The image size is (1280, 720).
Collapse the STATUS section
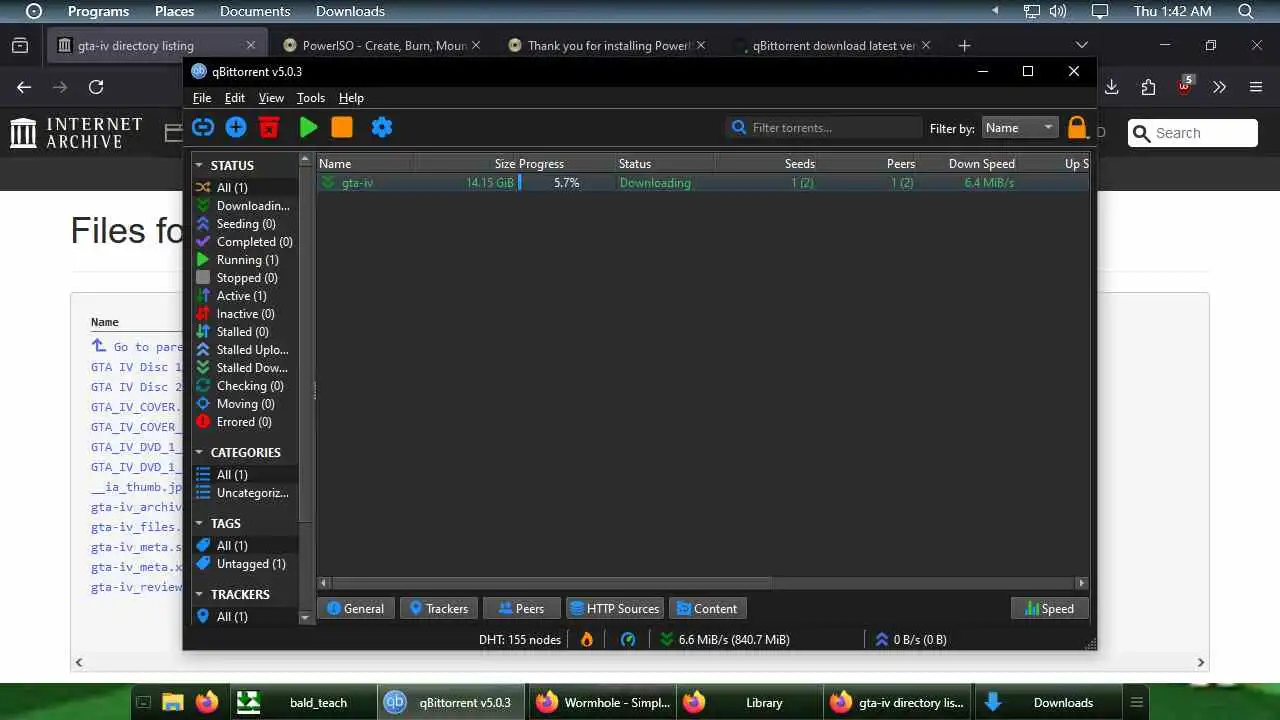click(199, 165)
